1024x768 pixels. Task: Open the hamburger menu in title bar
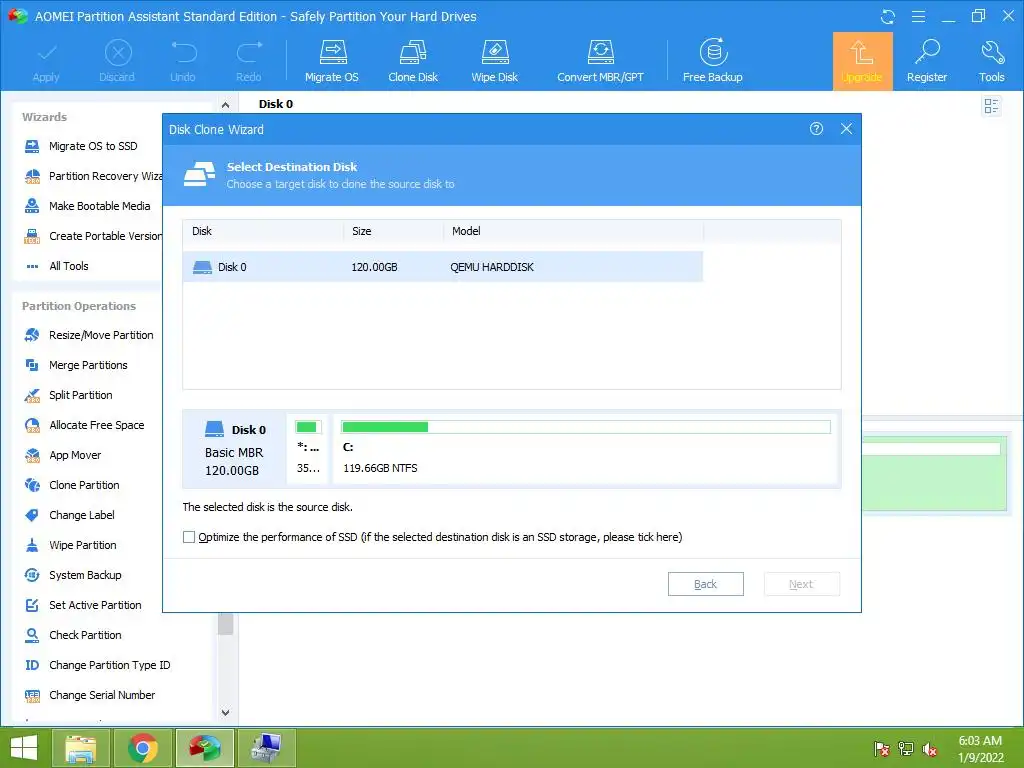(x=918, y=16)
